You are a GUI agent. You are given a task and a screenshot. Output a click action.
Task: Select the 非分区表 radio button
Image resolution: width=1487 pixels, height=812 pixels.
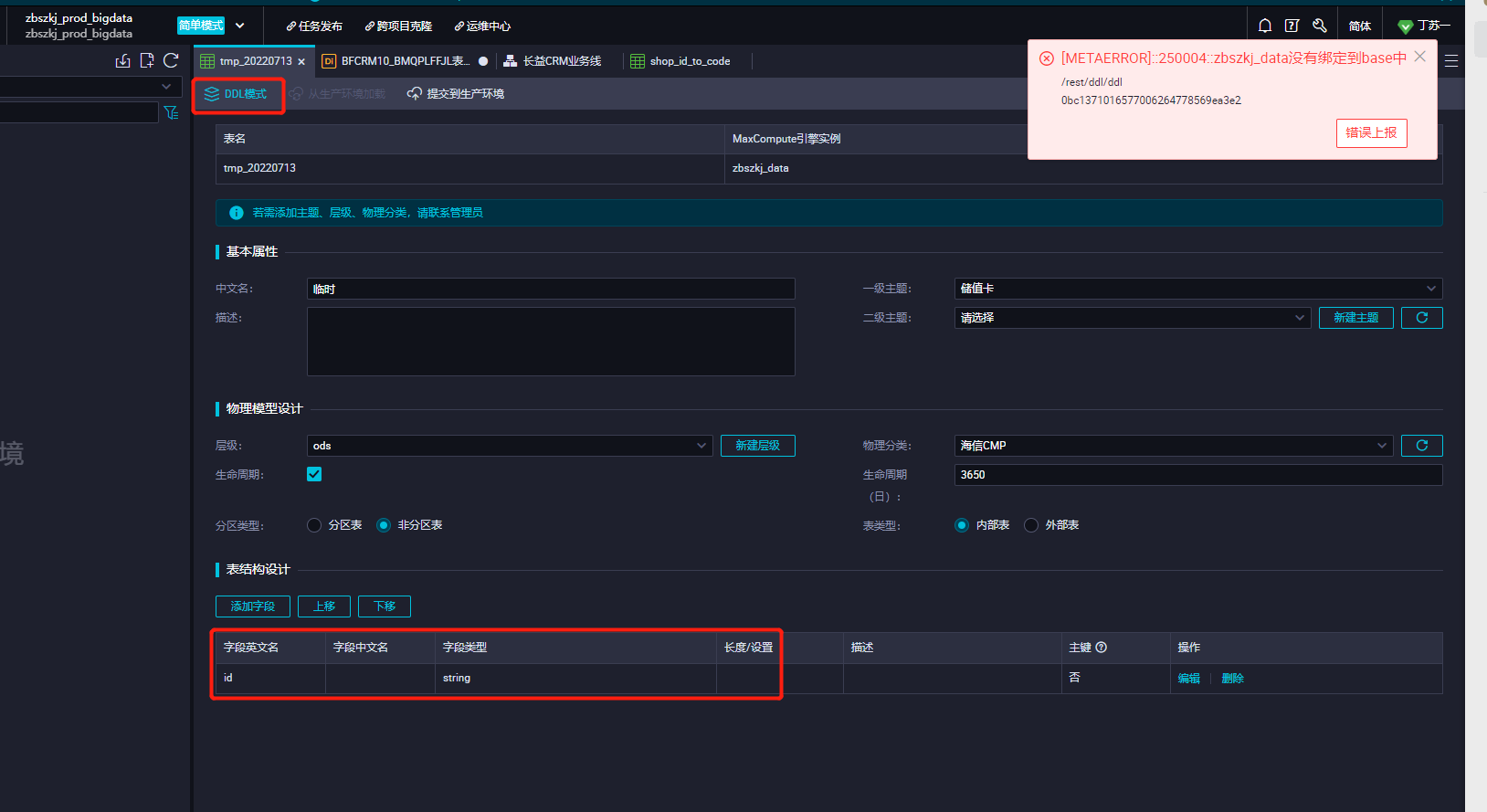384,525
